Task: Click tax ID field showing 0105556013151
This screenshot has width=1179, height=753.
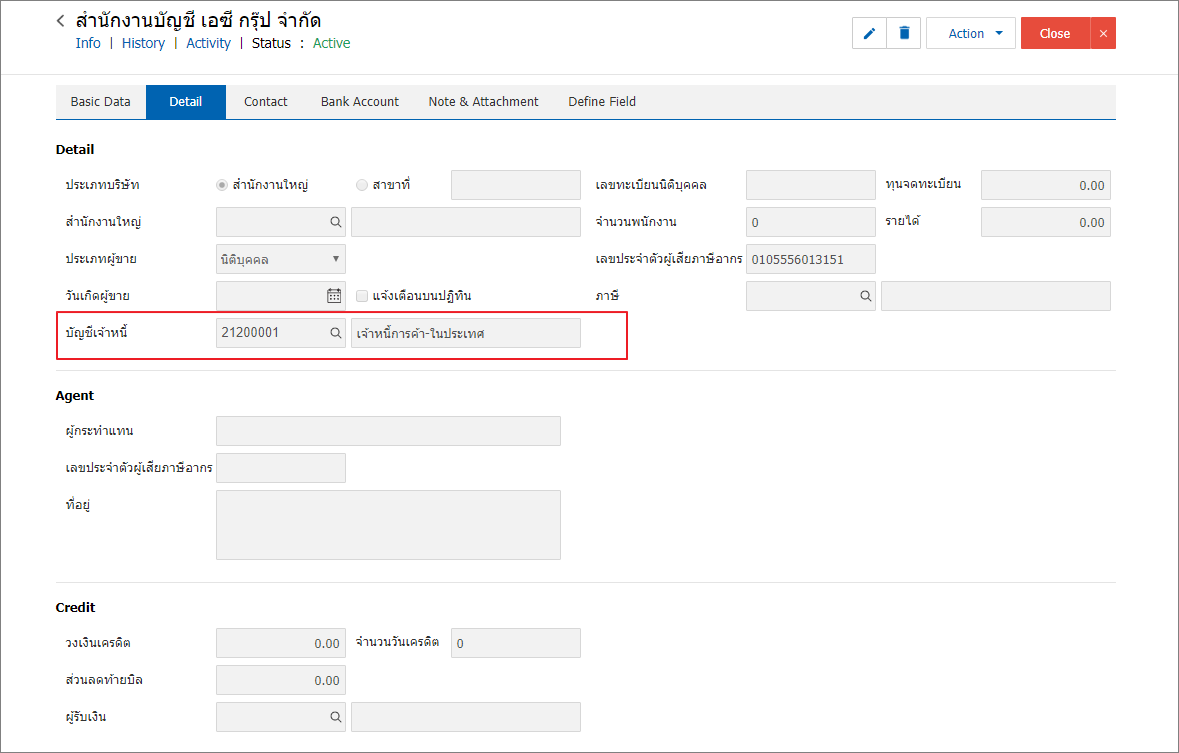Action: 811,259
